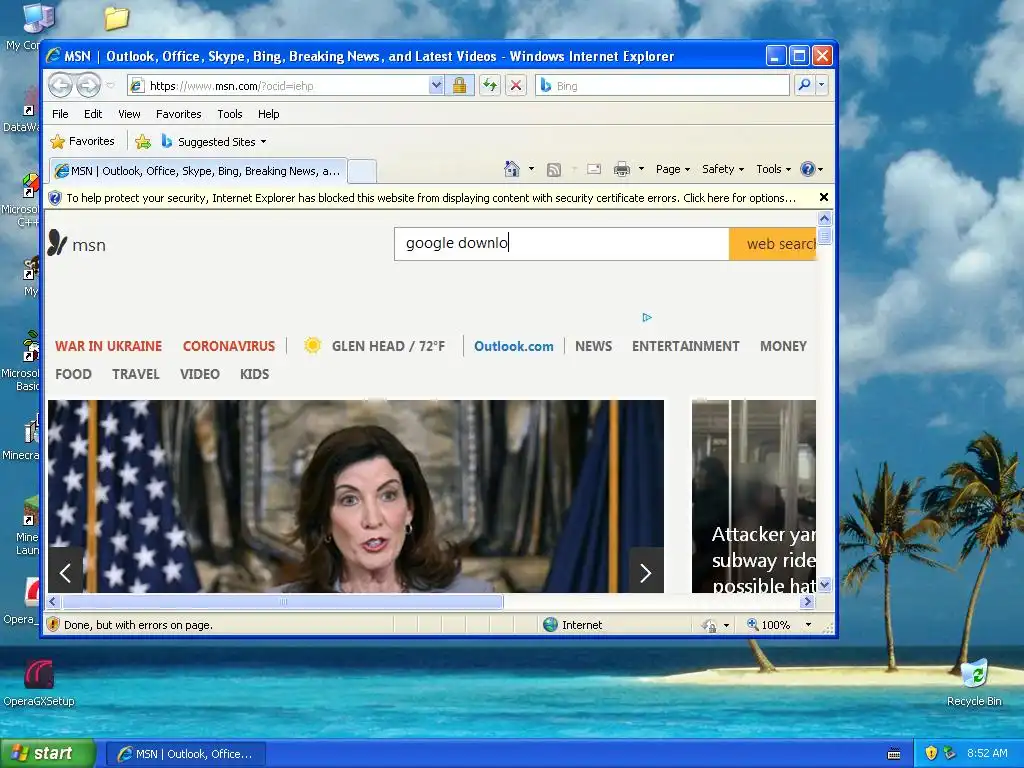Viewport: 1024px width, 768px height.
Task: Open the Page command menu
Action: [x=673, y=169]
